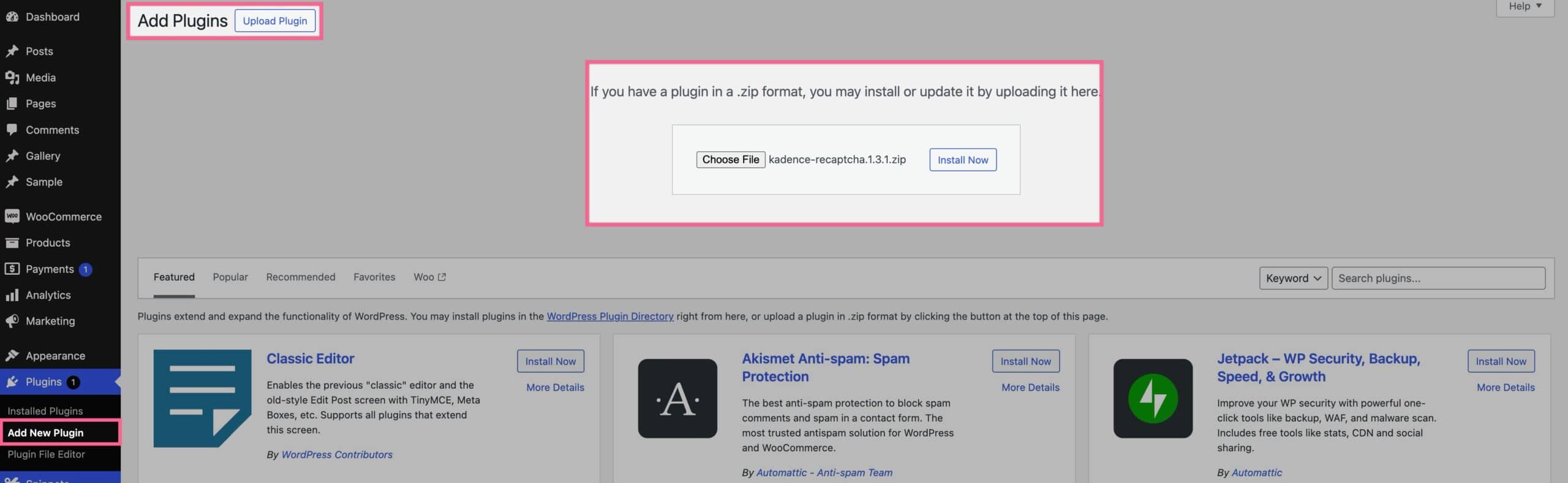Viewport: 1568px width, 483px height.
Task: Click the Gallery pin icon
Action: click(x=12, y=156)
